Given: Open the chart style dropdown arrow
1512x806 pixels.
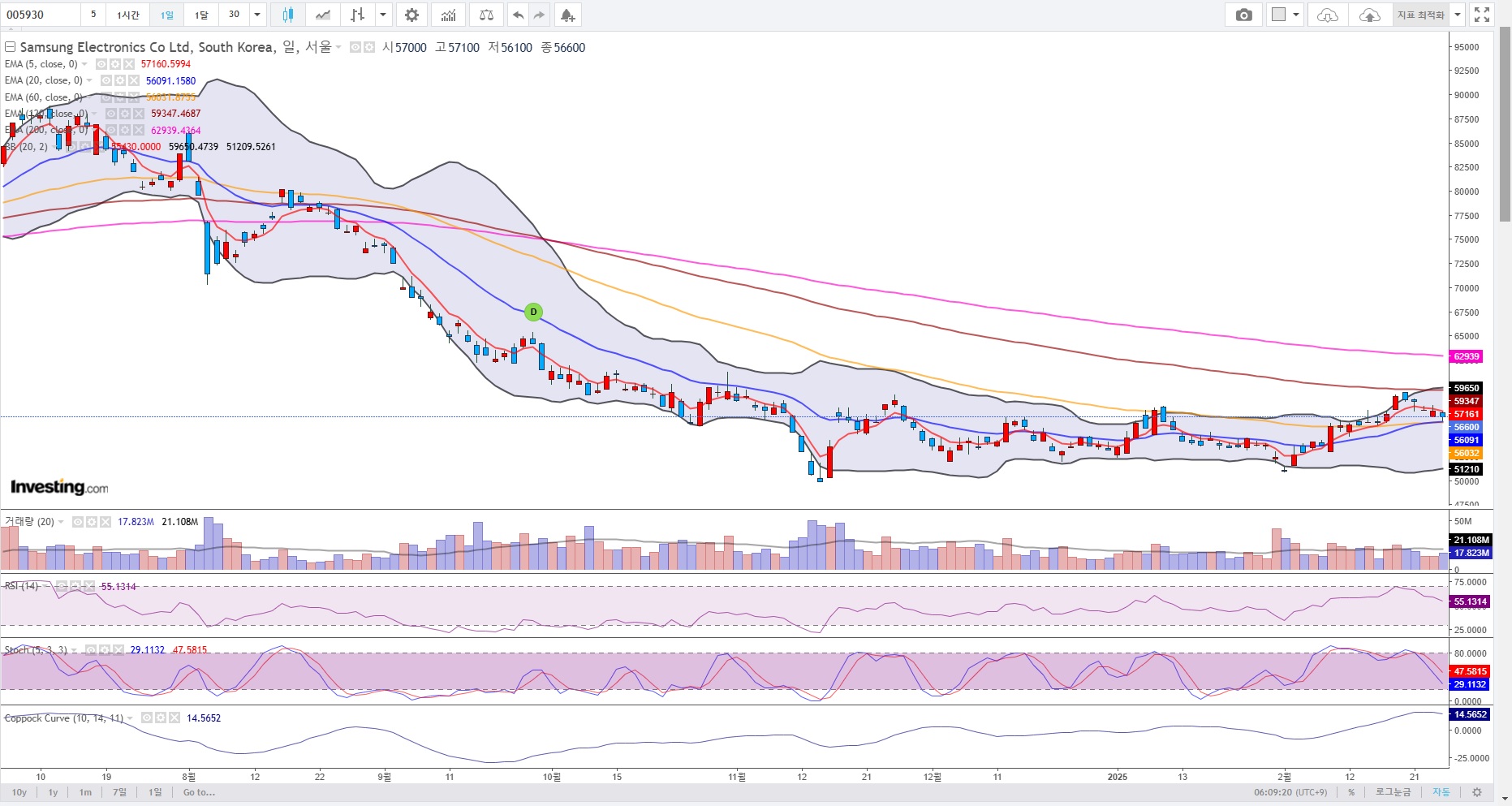Looking at the screenshot, I should tap(382, 15).
